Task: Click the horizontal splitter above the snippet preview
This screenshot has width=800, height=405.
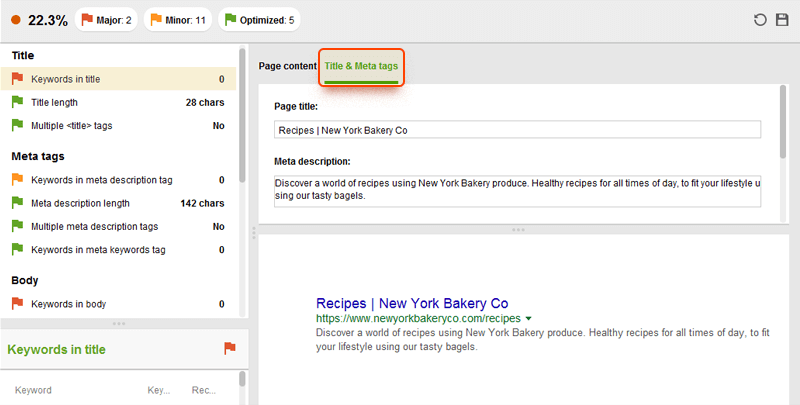Action: tap(518, 230)
